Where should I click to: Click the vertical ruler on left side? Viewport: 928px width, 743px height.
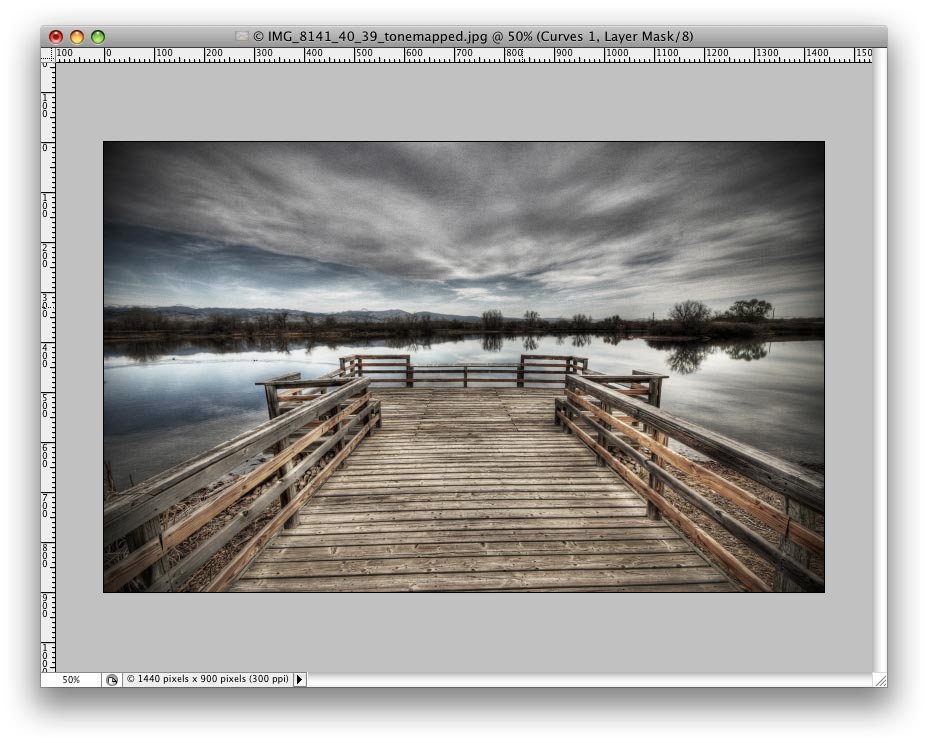(48, 367)
